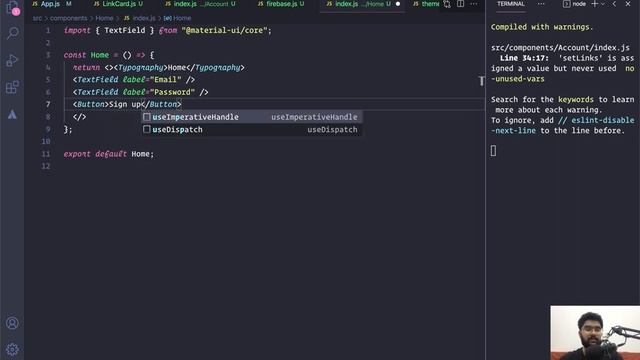Click the node terminal shell icon
Viewport: 640px width, 360px height.
point(566,4)
